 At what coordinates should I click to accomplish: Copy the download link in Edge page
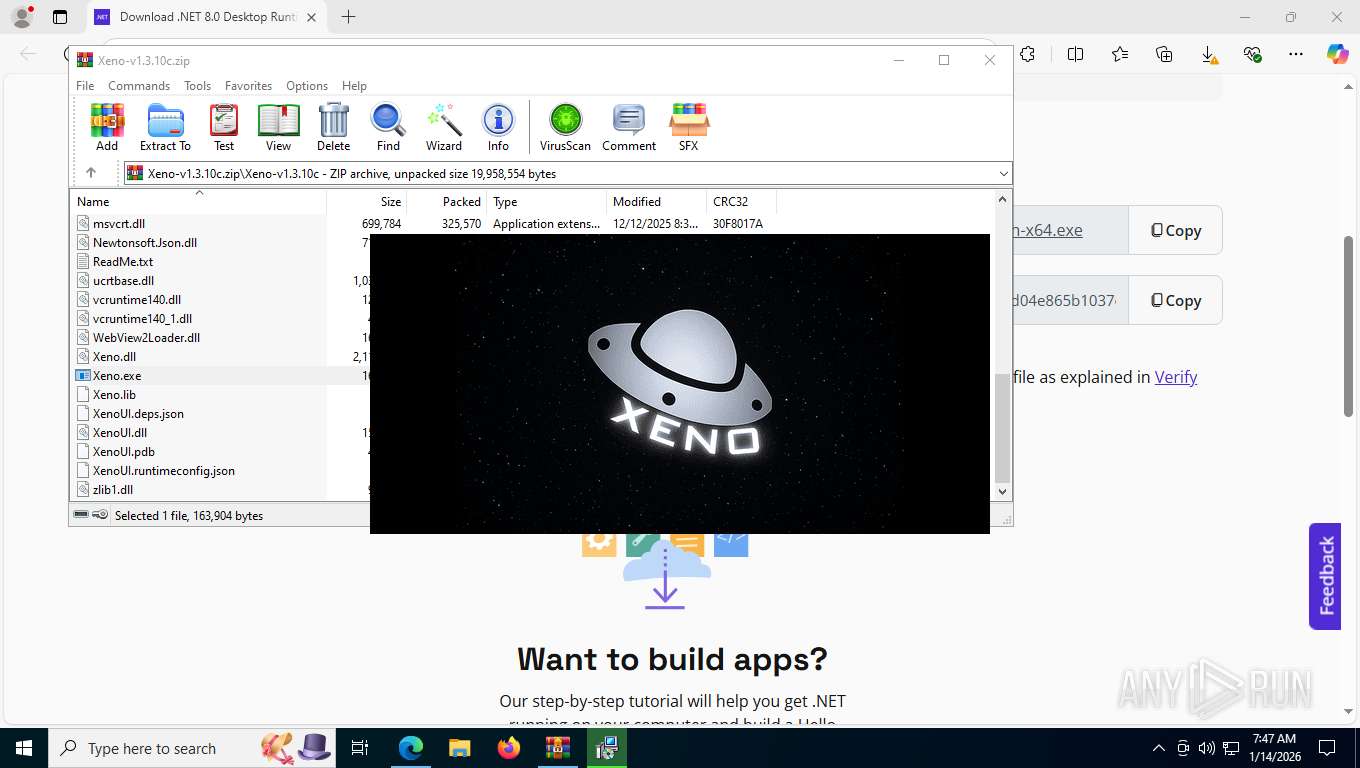(1175, 230)
